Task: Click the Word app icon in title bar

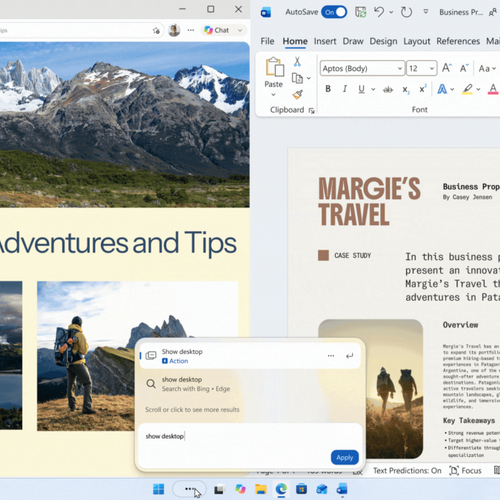Action: 266,13
